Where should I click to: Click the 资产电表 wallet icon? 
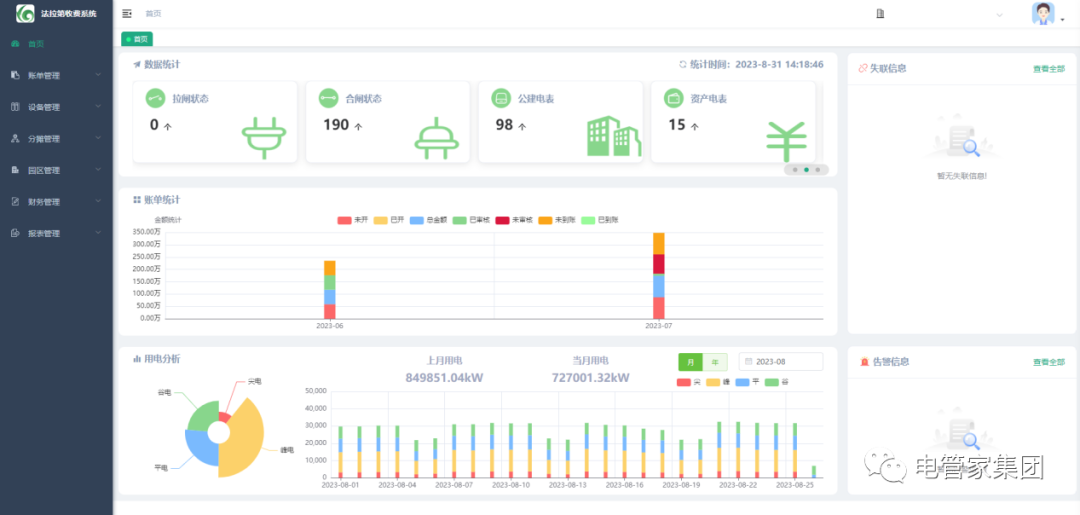[x=673, y=99]
